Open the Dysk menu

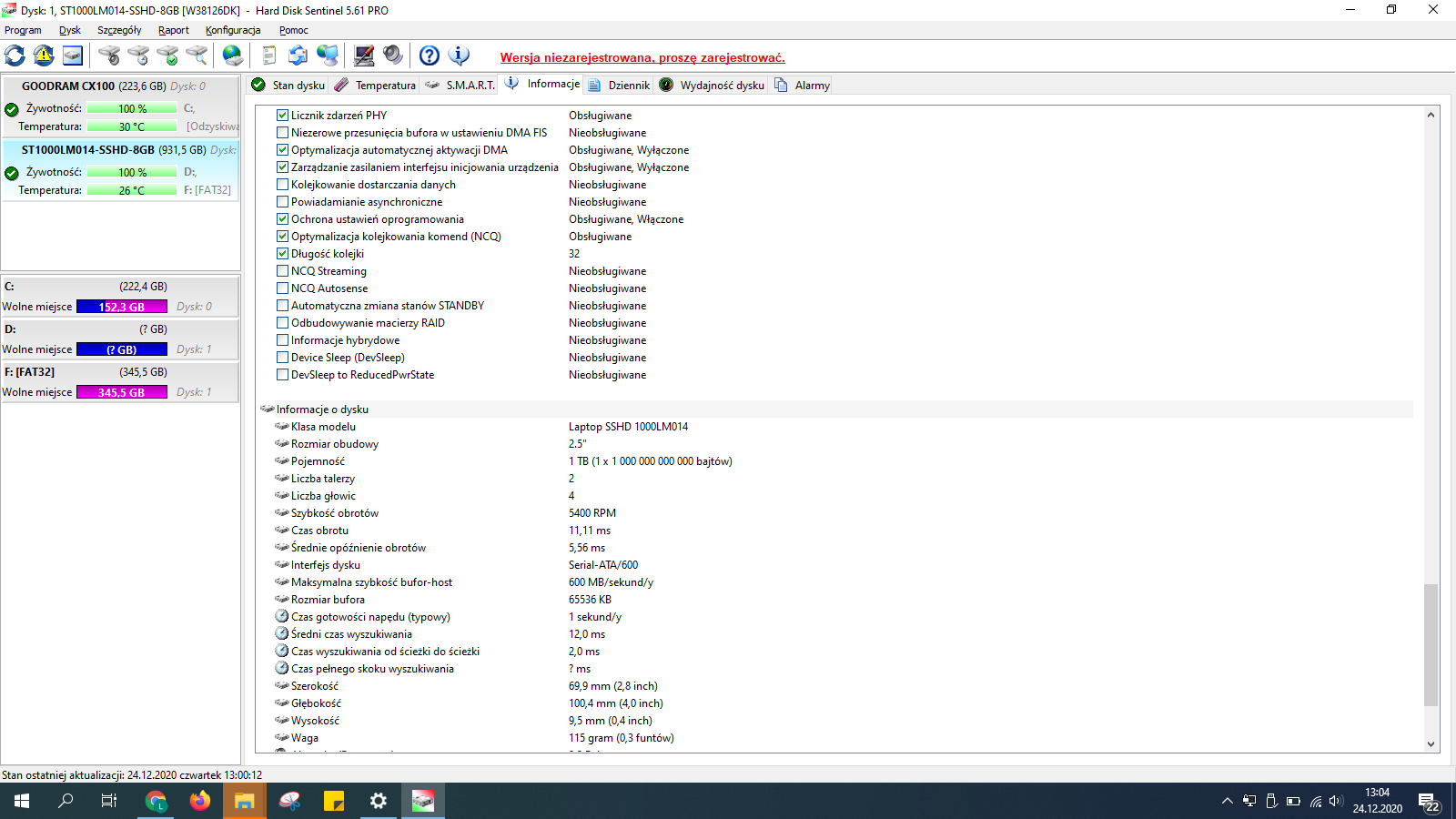click(70, 30)
